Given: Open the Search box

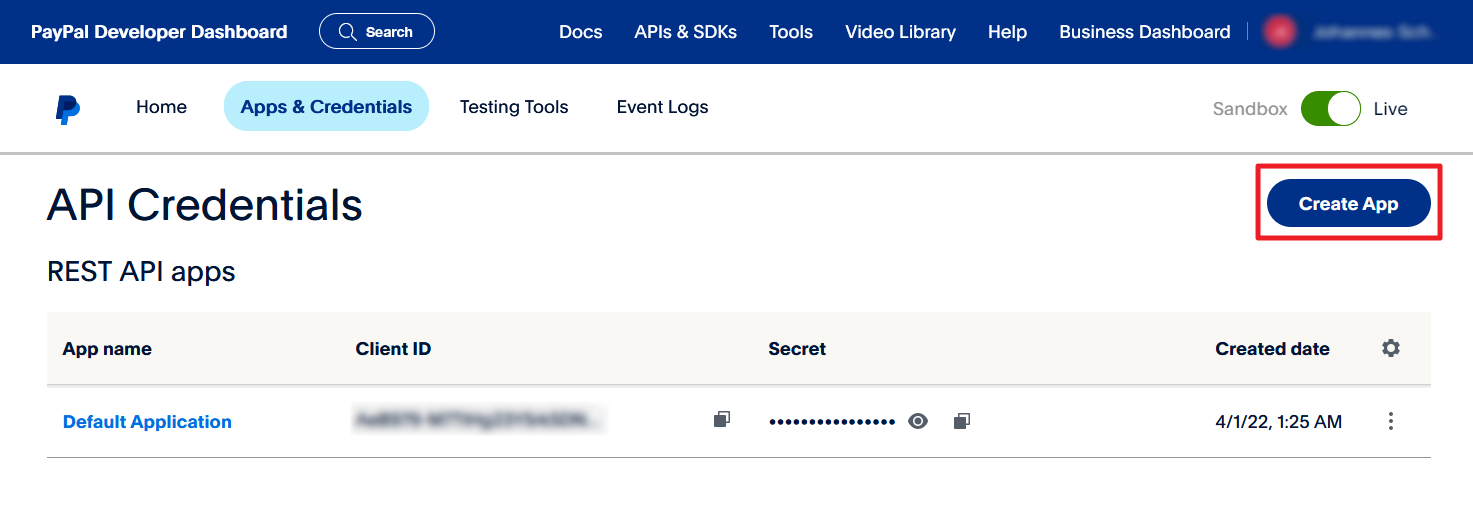Looking at the screenshot, I should click(x=377, y=32).
